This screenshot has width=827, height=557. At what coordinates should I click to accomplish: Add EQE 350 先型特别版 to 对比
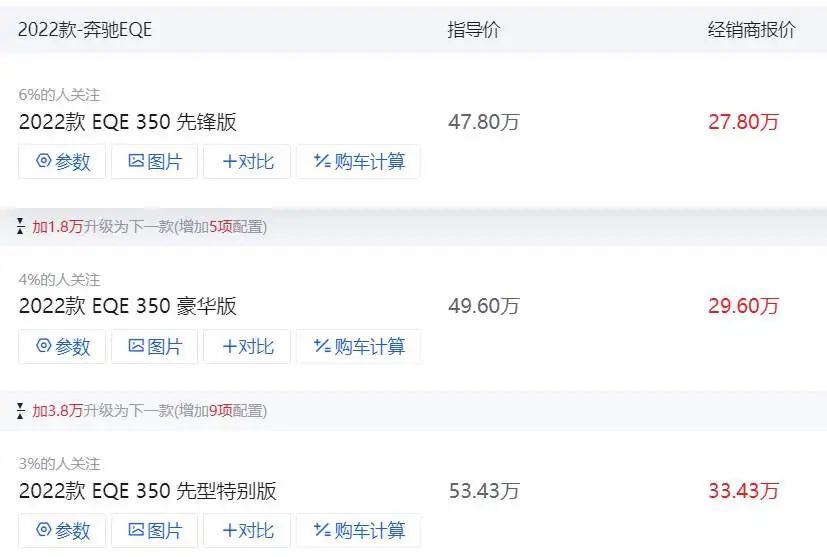[x=247, y=530]
